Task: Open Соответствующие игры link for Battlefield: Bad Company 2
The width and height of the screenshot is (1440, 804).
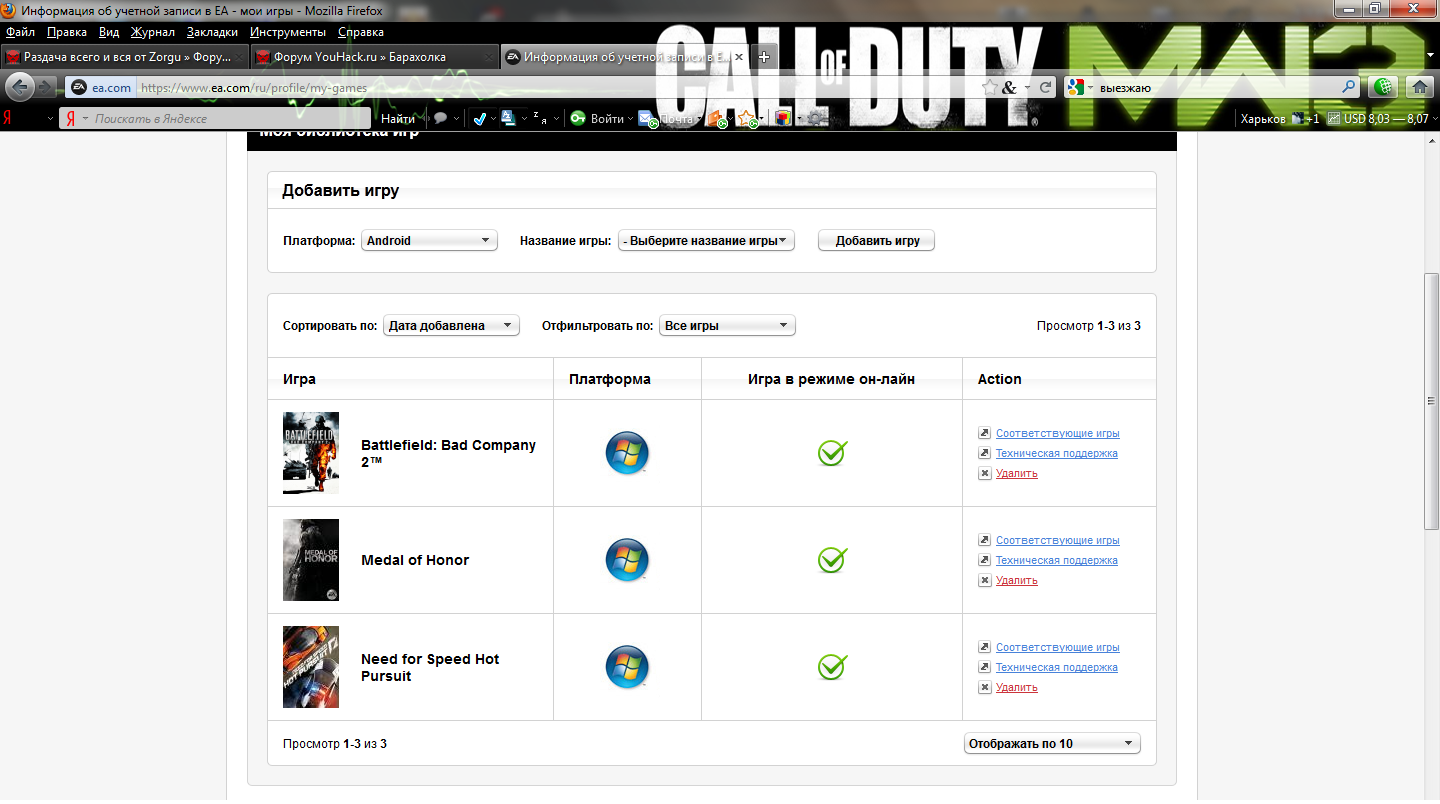Action: [x=1057, y=433]
